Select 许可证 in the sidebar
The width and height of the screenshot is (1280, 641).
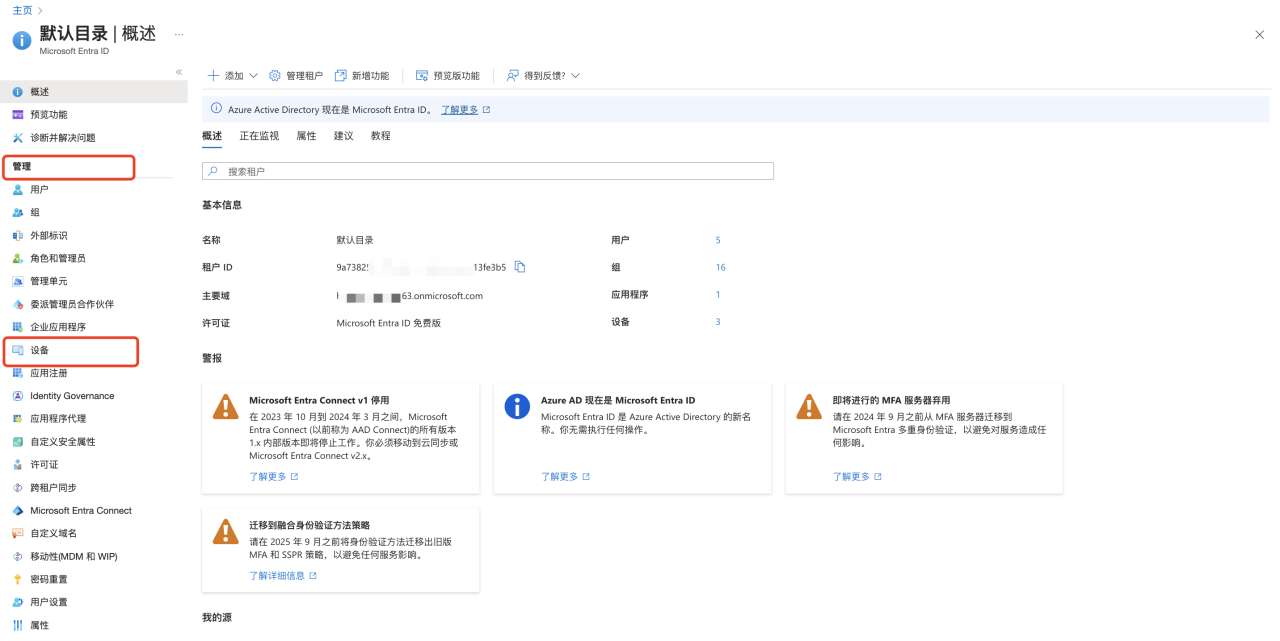pyautogui.click(x=44, y=465)
